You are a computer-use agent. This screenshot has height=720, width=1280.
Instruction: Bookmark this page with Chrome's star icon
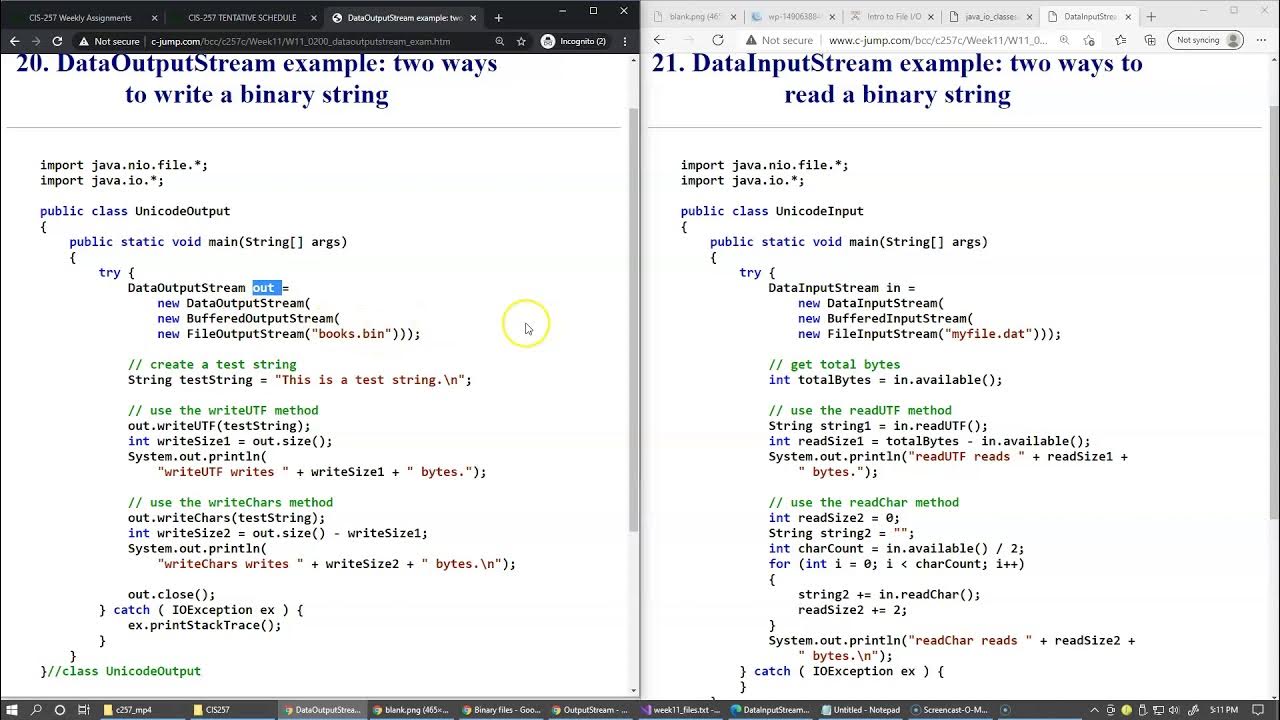pos(521,41)
